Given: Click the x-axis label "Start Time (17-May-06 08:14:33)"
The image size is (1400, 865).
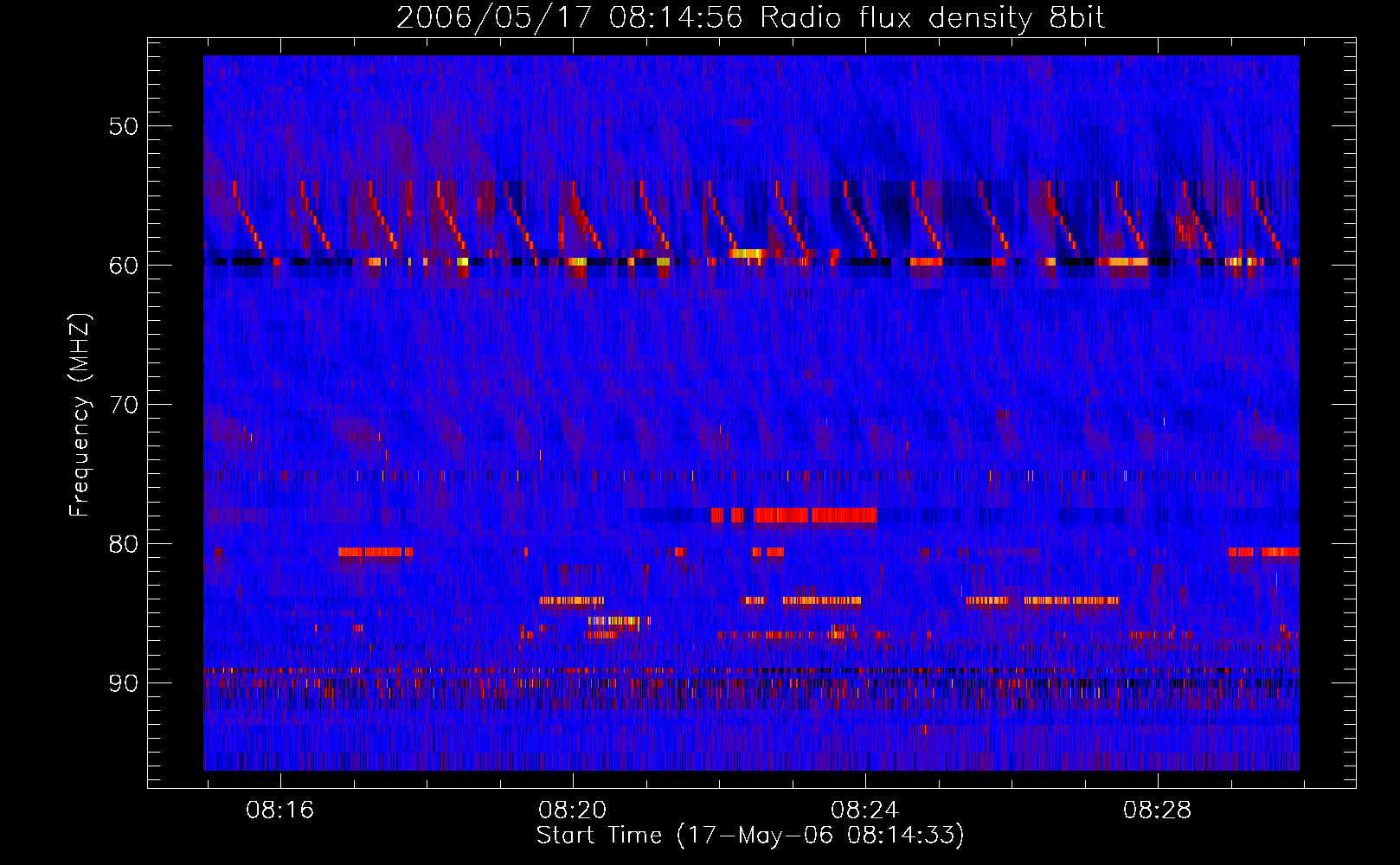Looking at the screenshot, I should [750, 836].
